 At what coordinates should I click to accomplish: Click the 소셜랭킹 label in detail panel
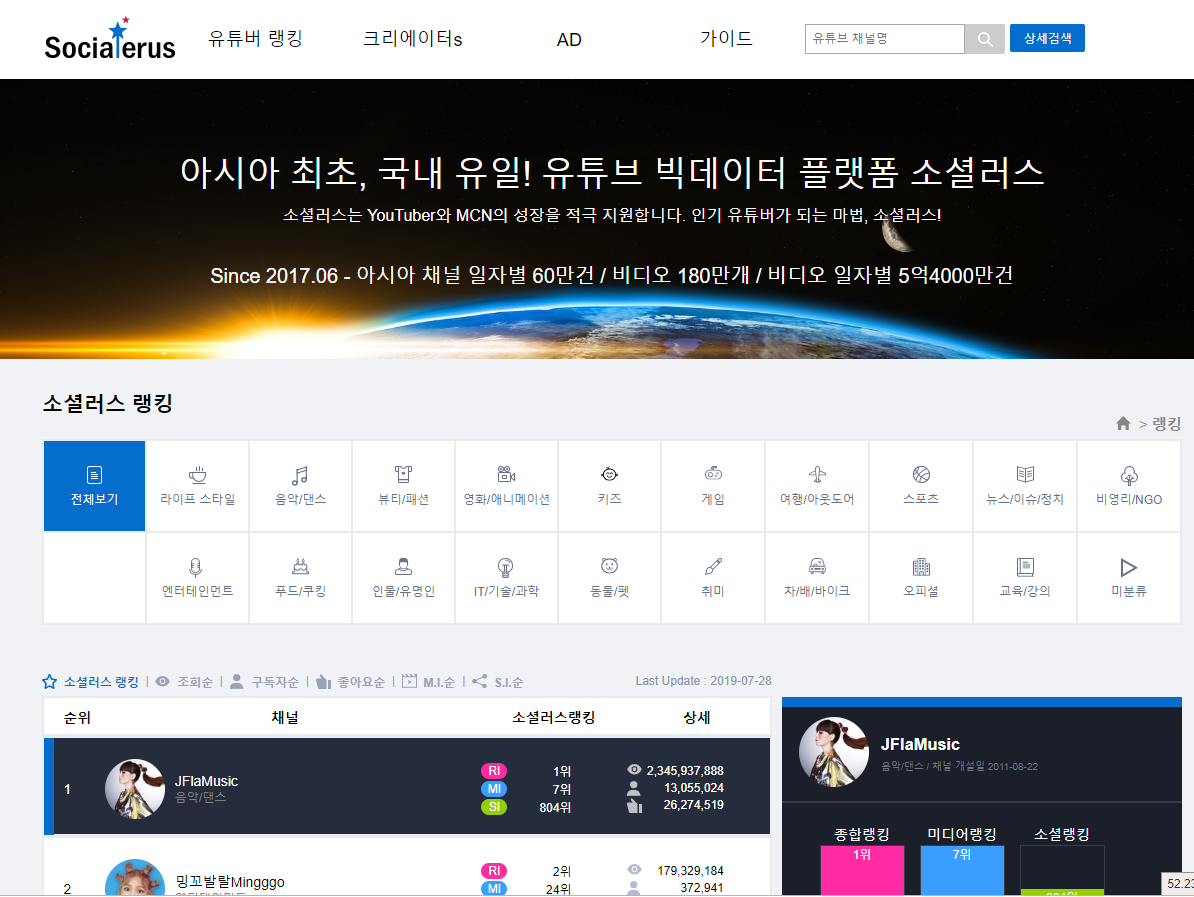1062,834
